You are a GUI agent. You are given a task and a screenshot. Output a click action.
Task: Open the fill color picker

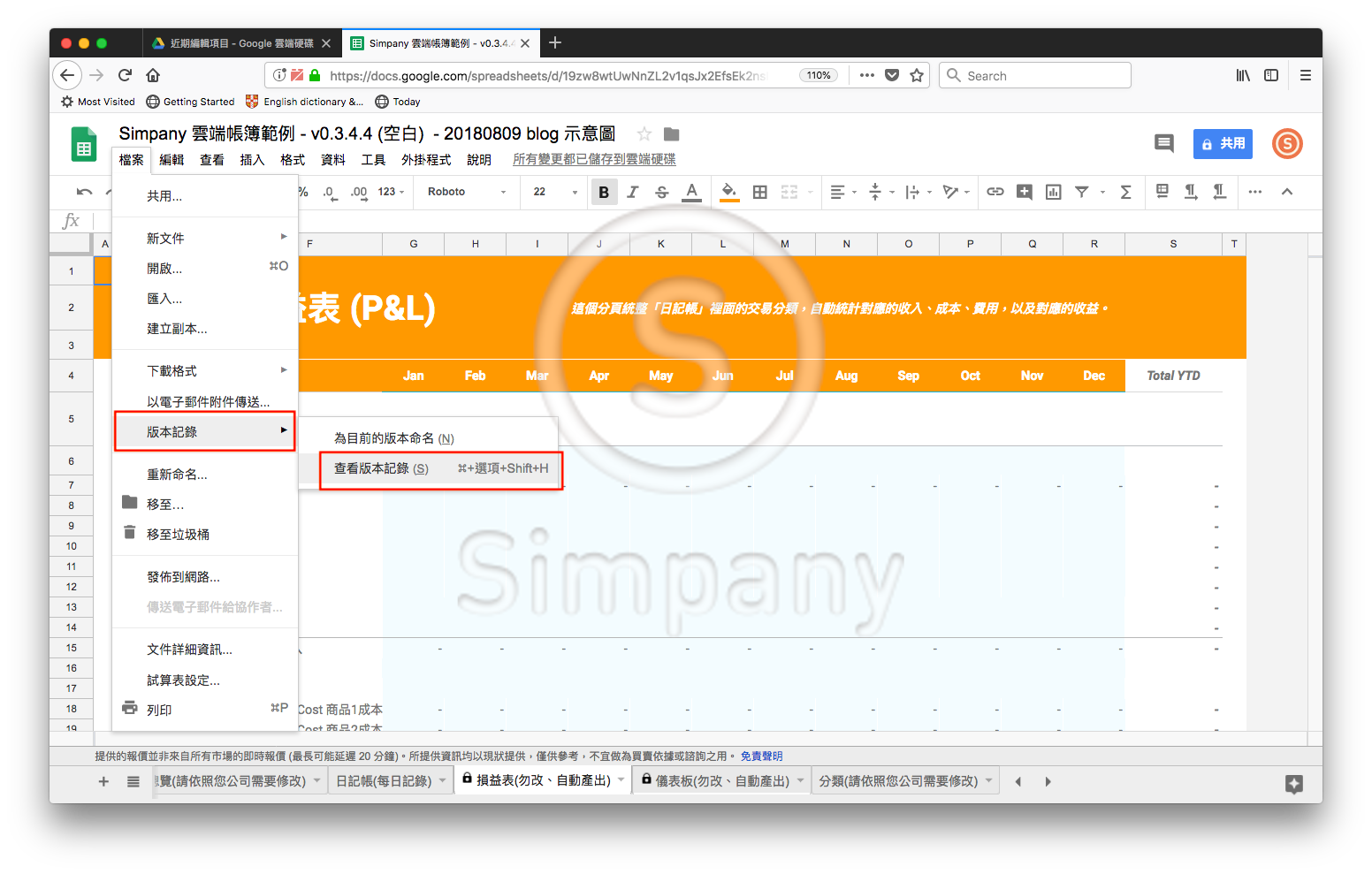729,192
